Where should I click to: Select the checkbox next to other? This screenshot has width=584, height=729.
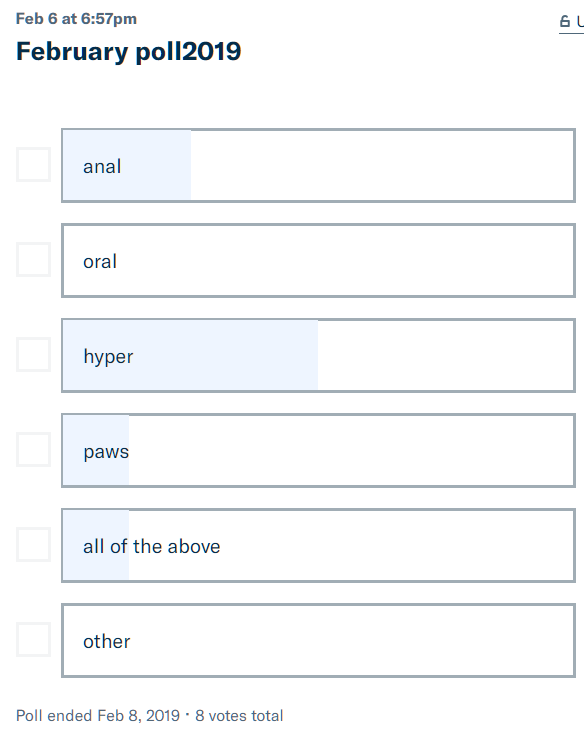pos(33,639)
